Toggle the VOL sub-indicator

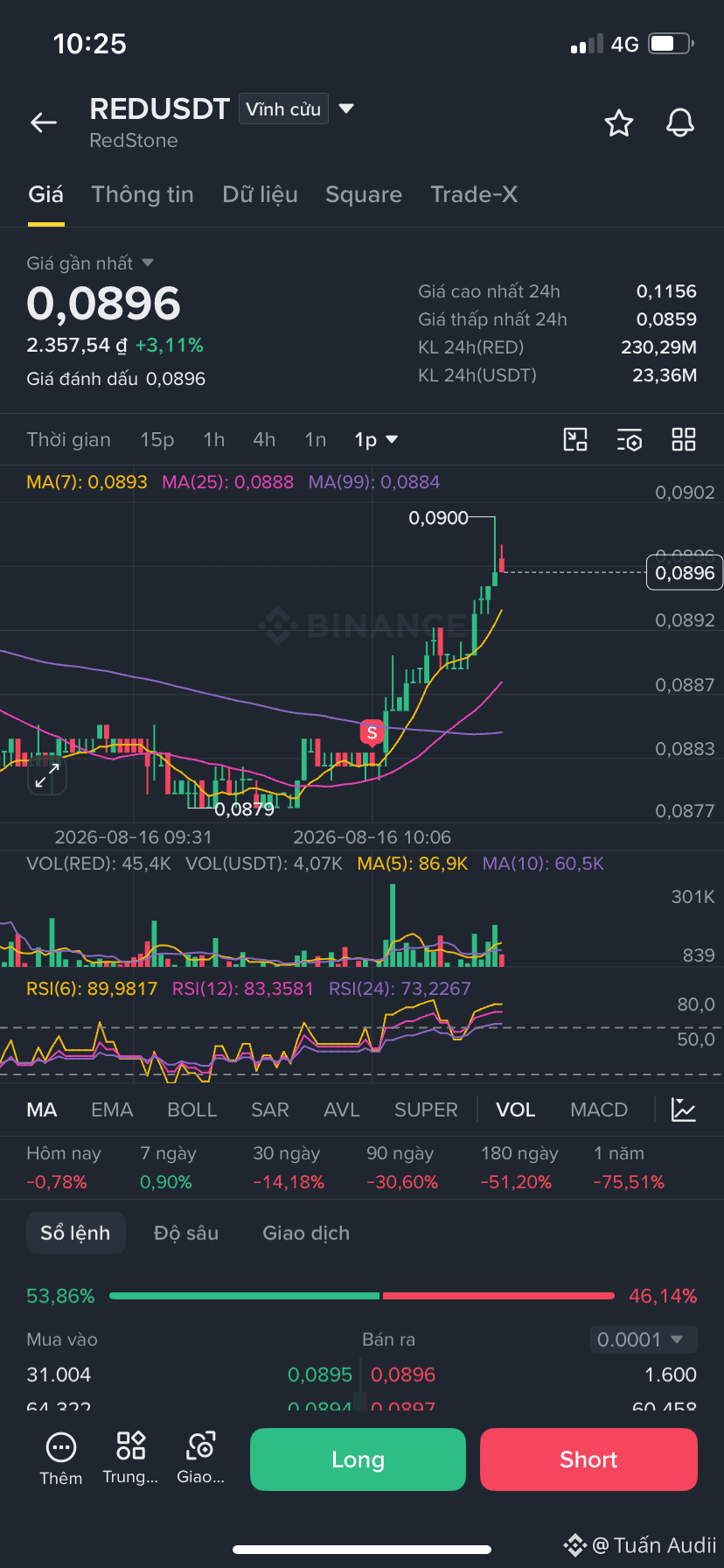516,1109
